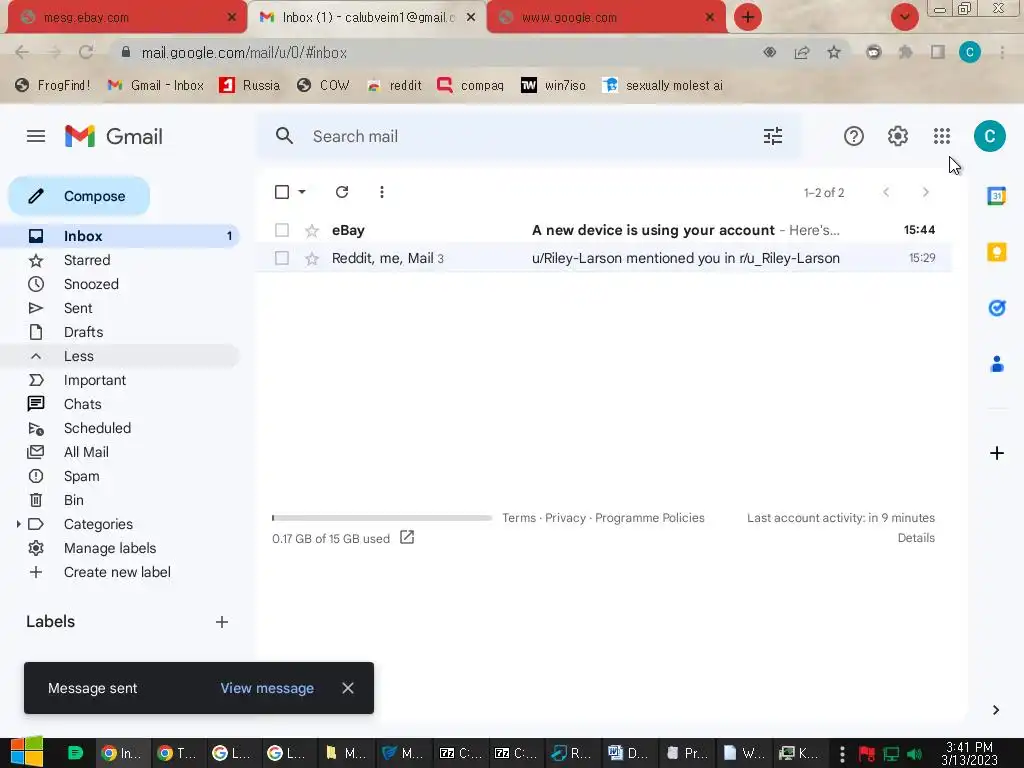Open the Drafts folder
The image size is (1024, 768).
pyautogui.click(x=120, y=332)
